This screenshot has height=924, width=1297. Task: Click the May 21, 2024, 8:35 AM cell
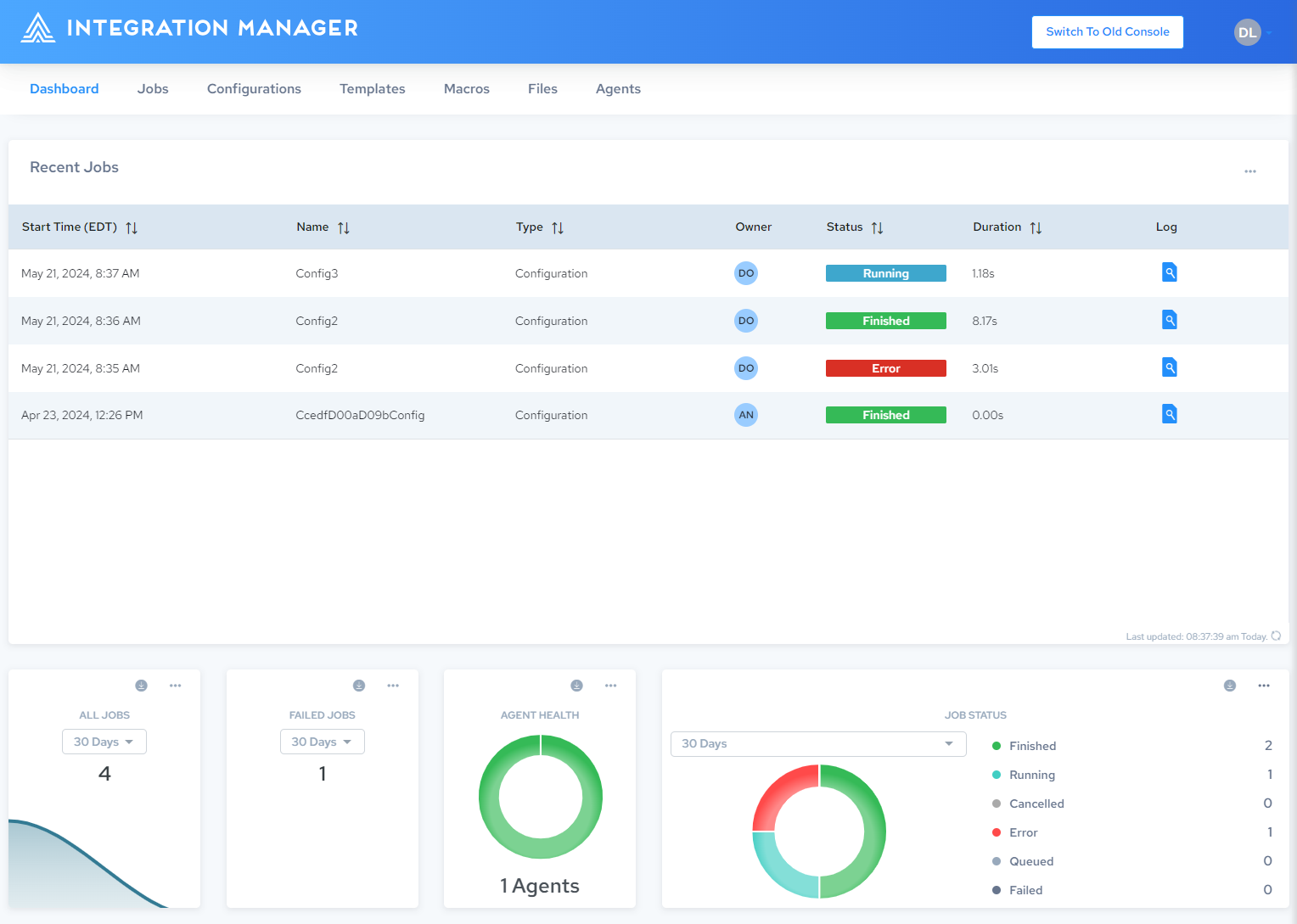coord(81,368)
